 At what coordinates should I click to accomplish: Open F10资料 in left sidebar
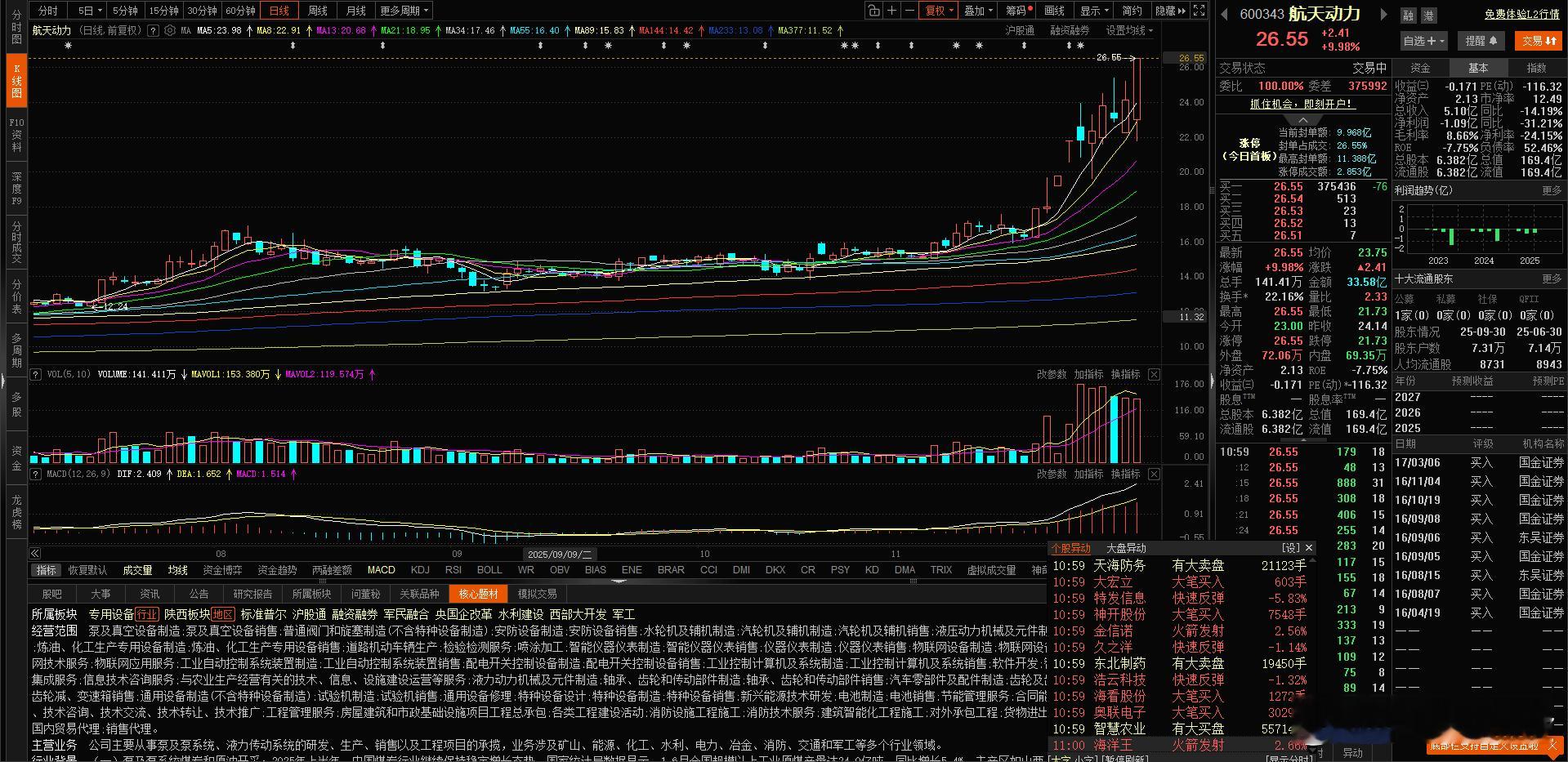tap(16, 135)
